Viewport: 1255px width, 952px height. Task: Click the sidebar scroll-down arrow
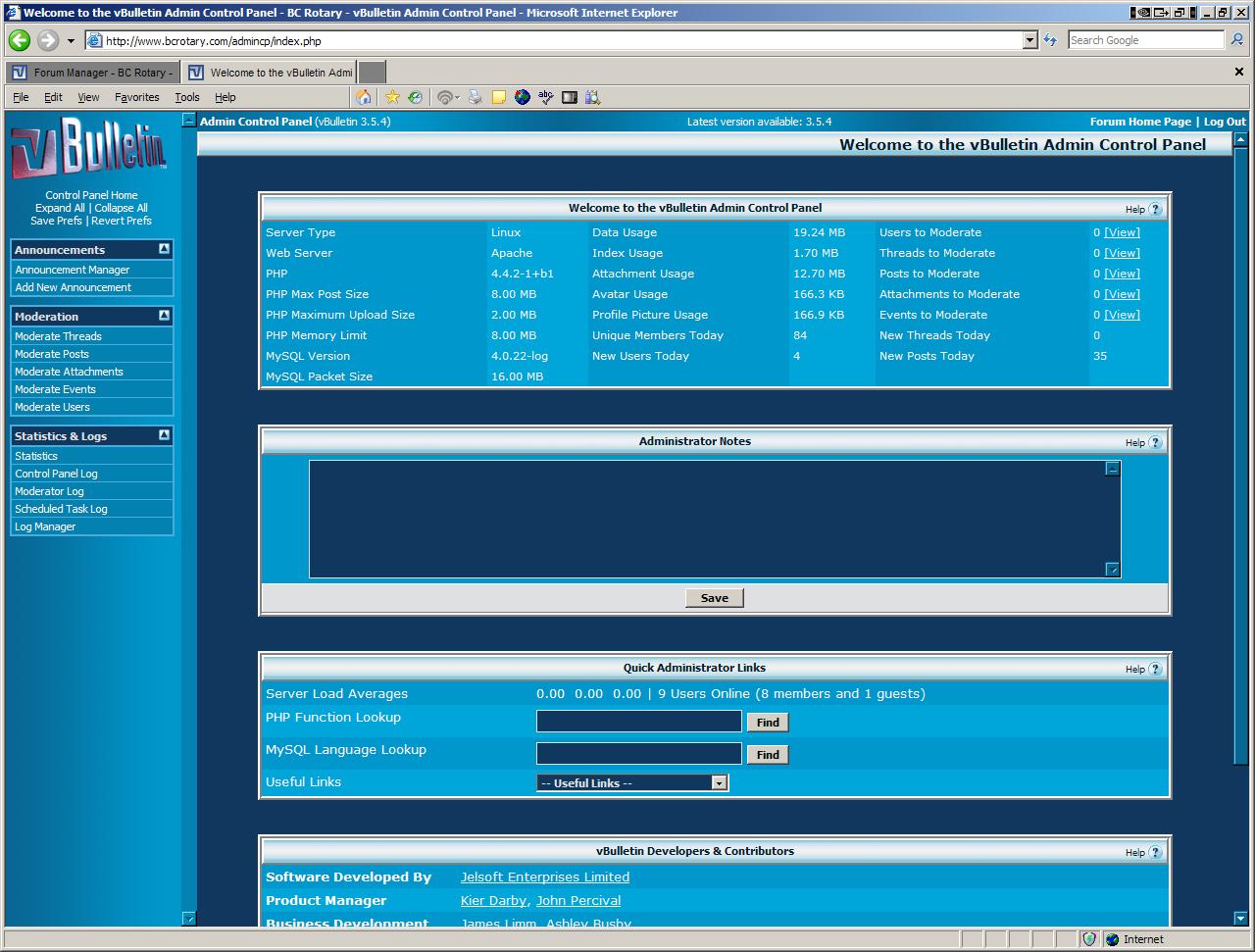tap(189, 919)
